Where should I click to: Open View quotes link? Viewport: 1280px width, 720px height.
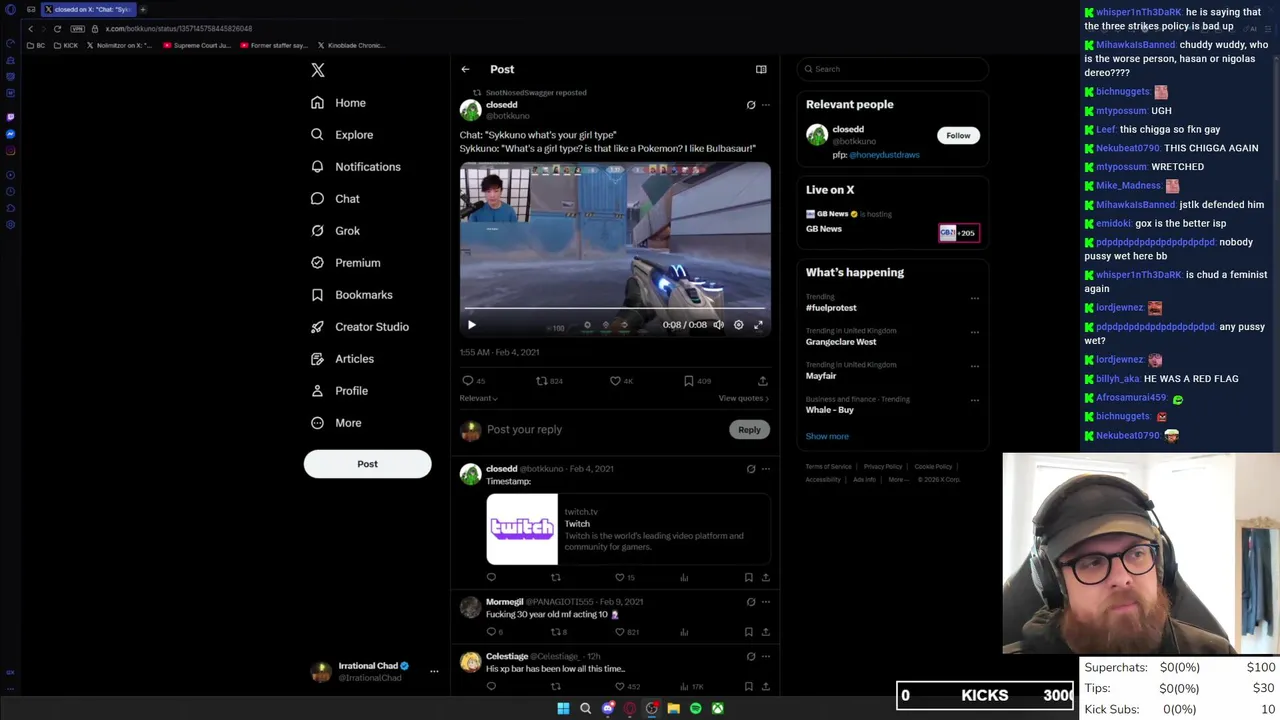744,398
